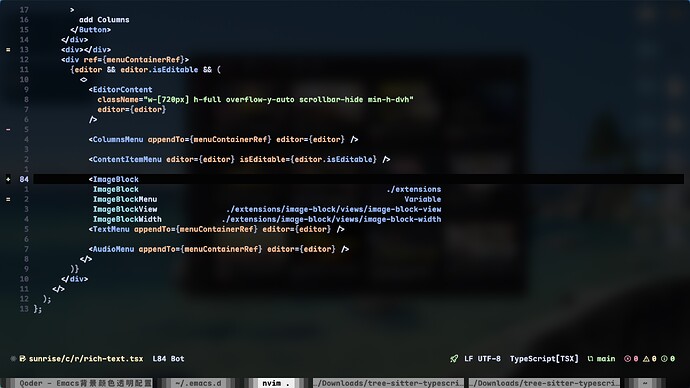
Task: Click the EditorContent tag name
Action: (x=122, y=90)
